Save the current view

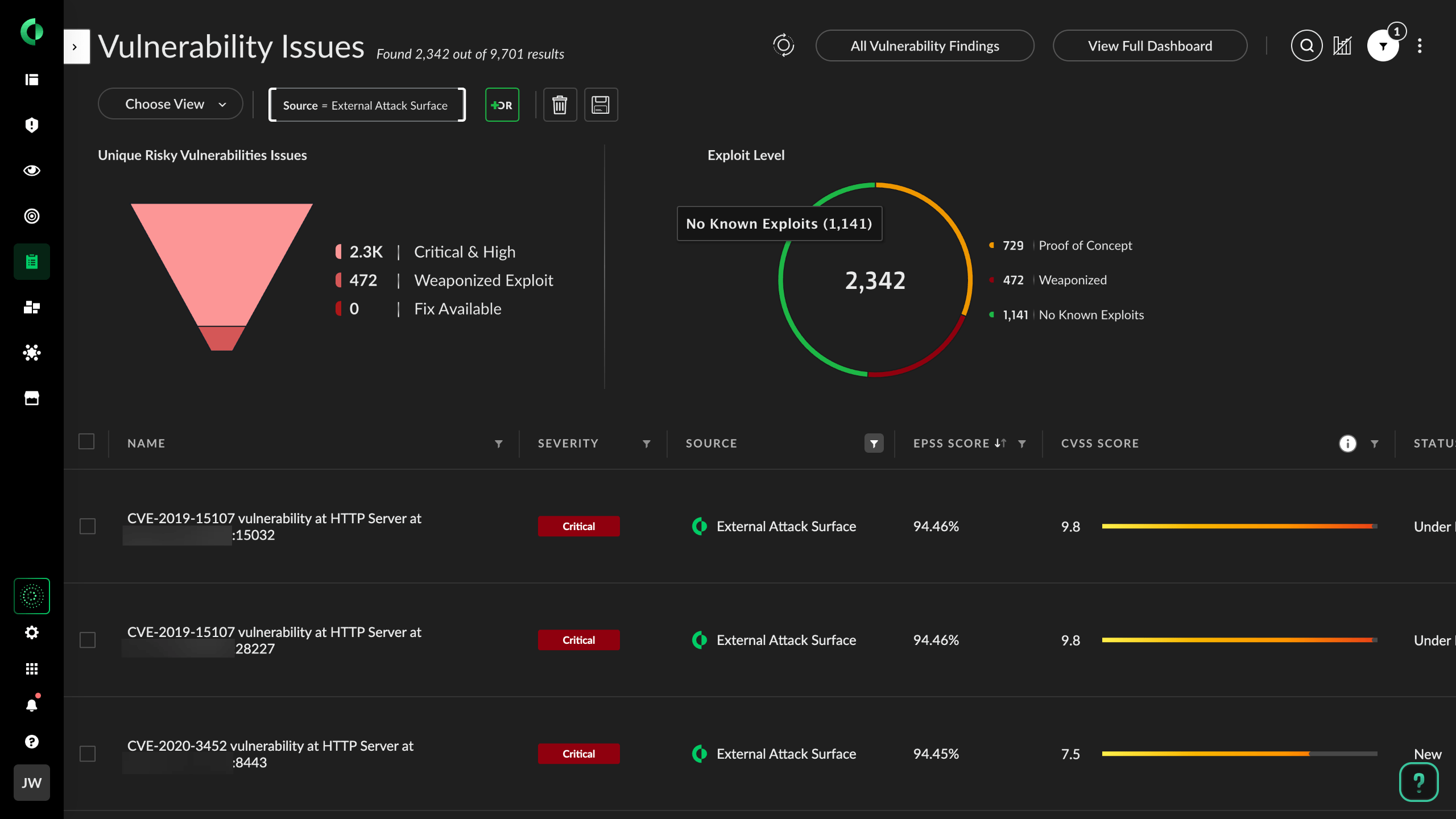(x=601, y=104)
